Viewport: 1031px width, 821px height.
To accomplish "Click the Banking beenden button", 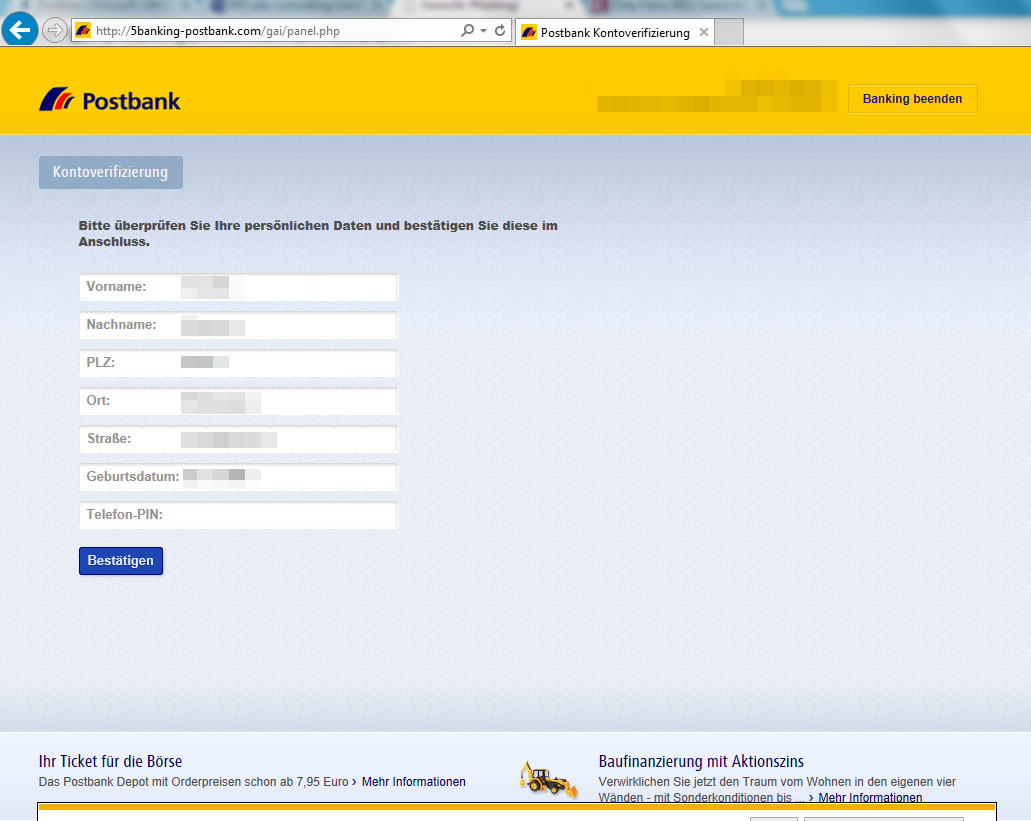I will pyautogui.click(x=913, y=99).
